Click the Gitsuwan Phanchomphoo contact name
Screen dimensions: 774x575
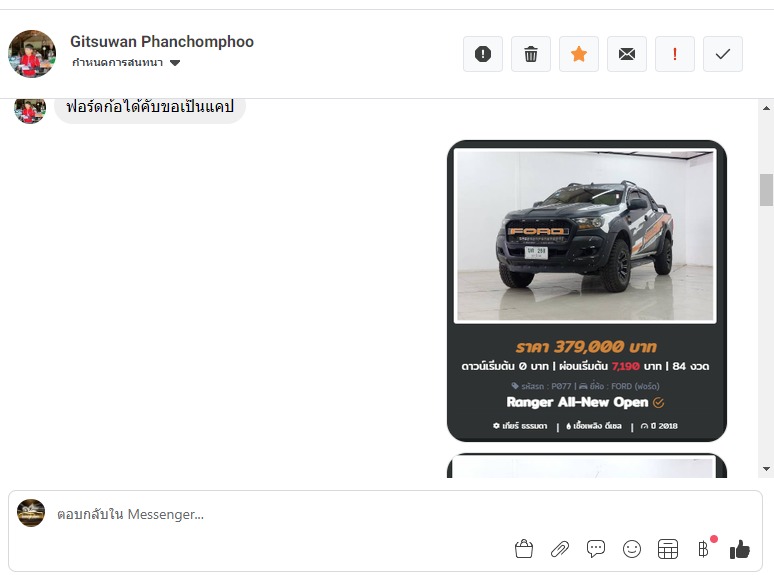(x=162, y=41)
